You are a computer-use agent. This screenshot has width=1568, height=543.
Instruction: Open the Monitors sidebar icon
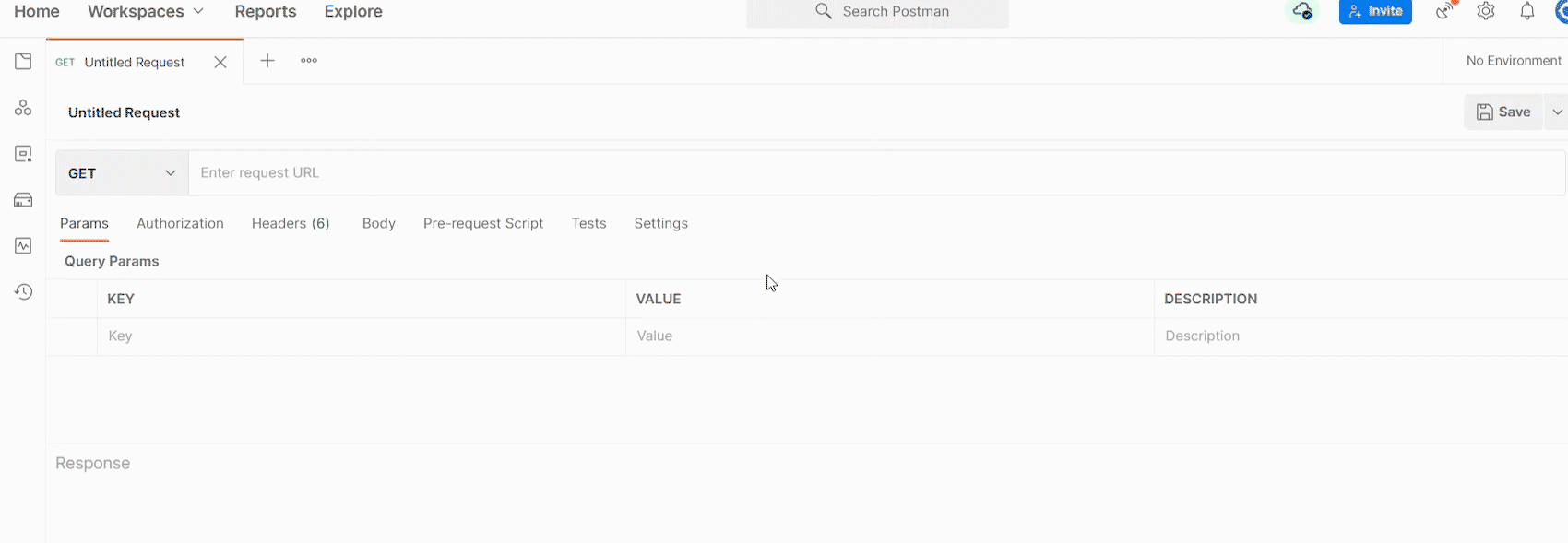pyautogui.click(x=23, y=246)
